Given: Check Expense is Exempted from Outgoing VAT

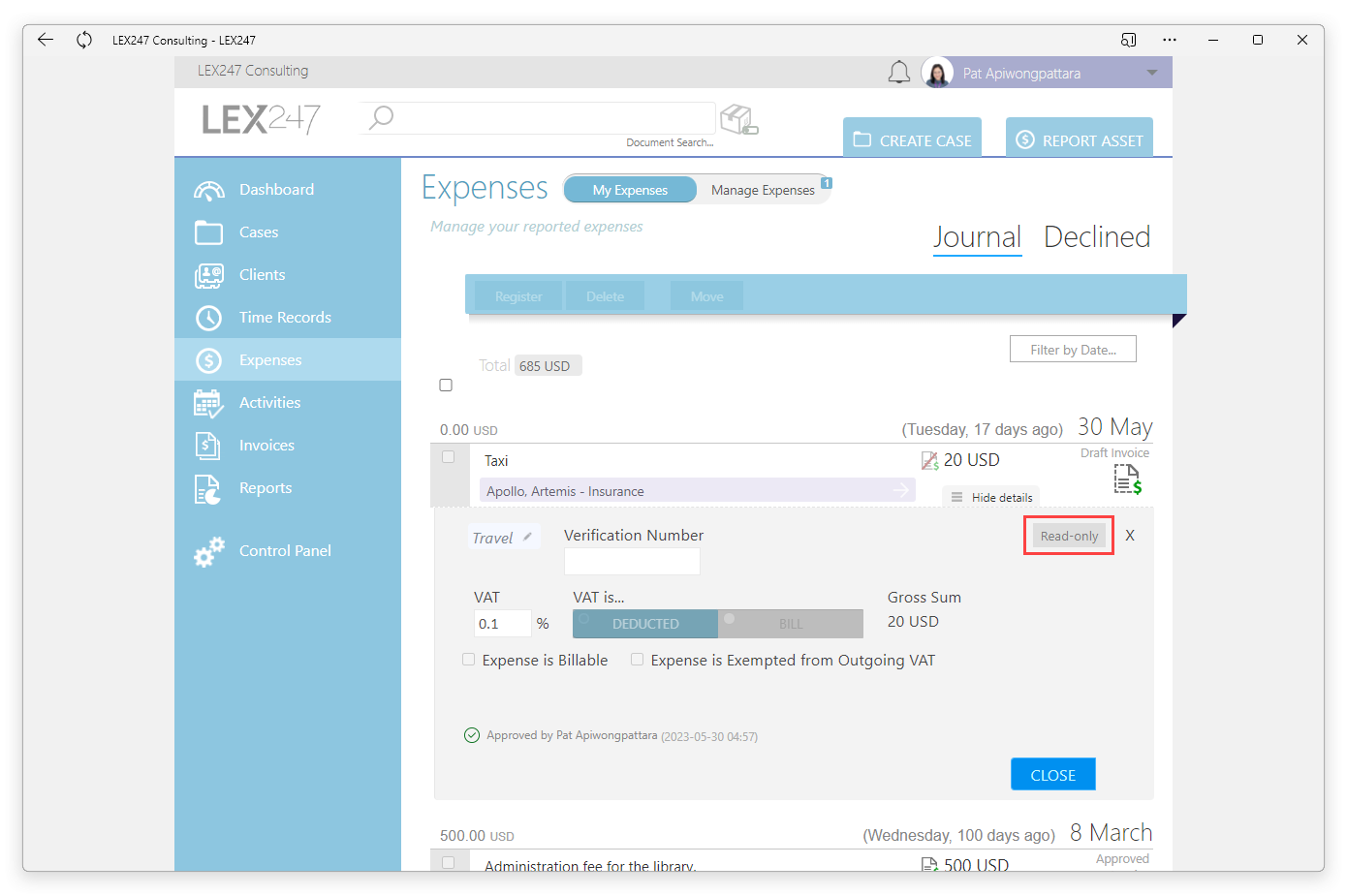Looking at the screenshot, I should pos(638,660).
